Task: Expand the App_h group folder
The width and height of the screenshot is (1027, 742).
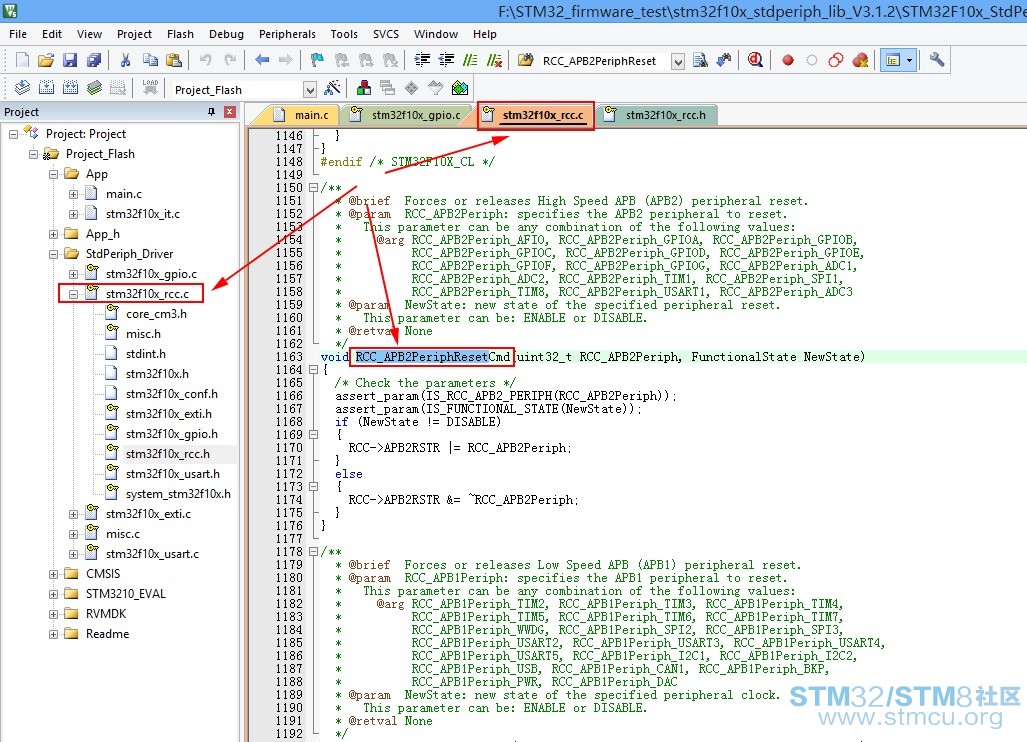Action: (54, 234)
